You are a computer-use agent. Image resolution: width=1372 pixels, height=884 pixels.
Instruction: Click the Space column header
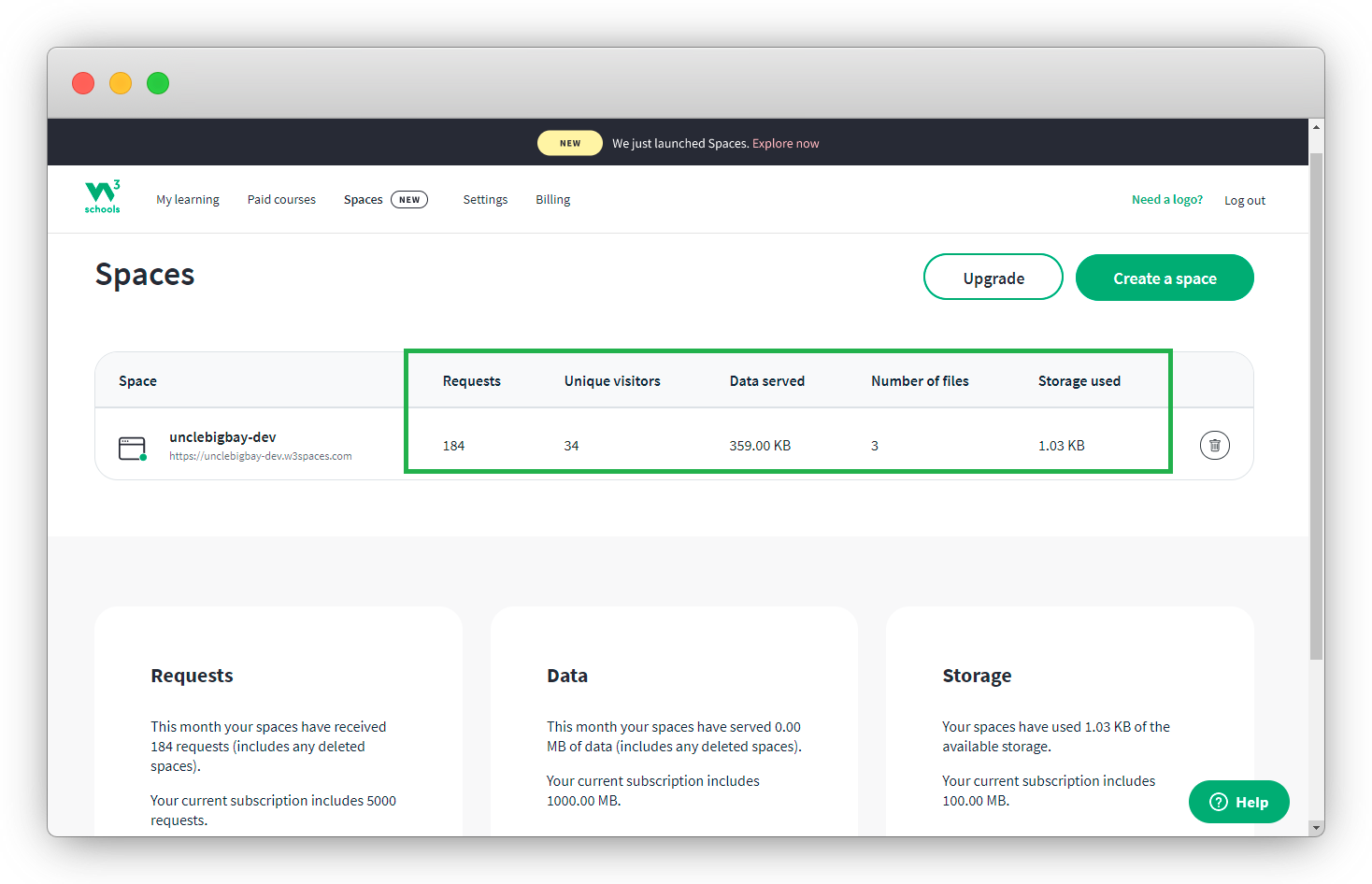(137, 381)
